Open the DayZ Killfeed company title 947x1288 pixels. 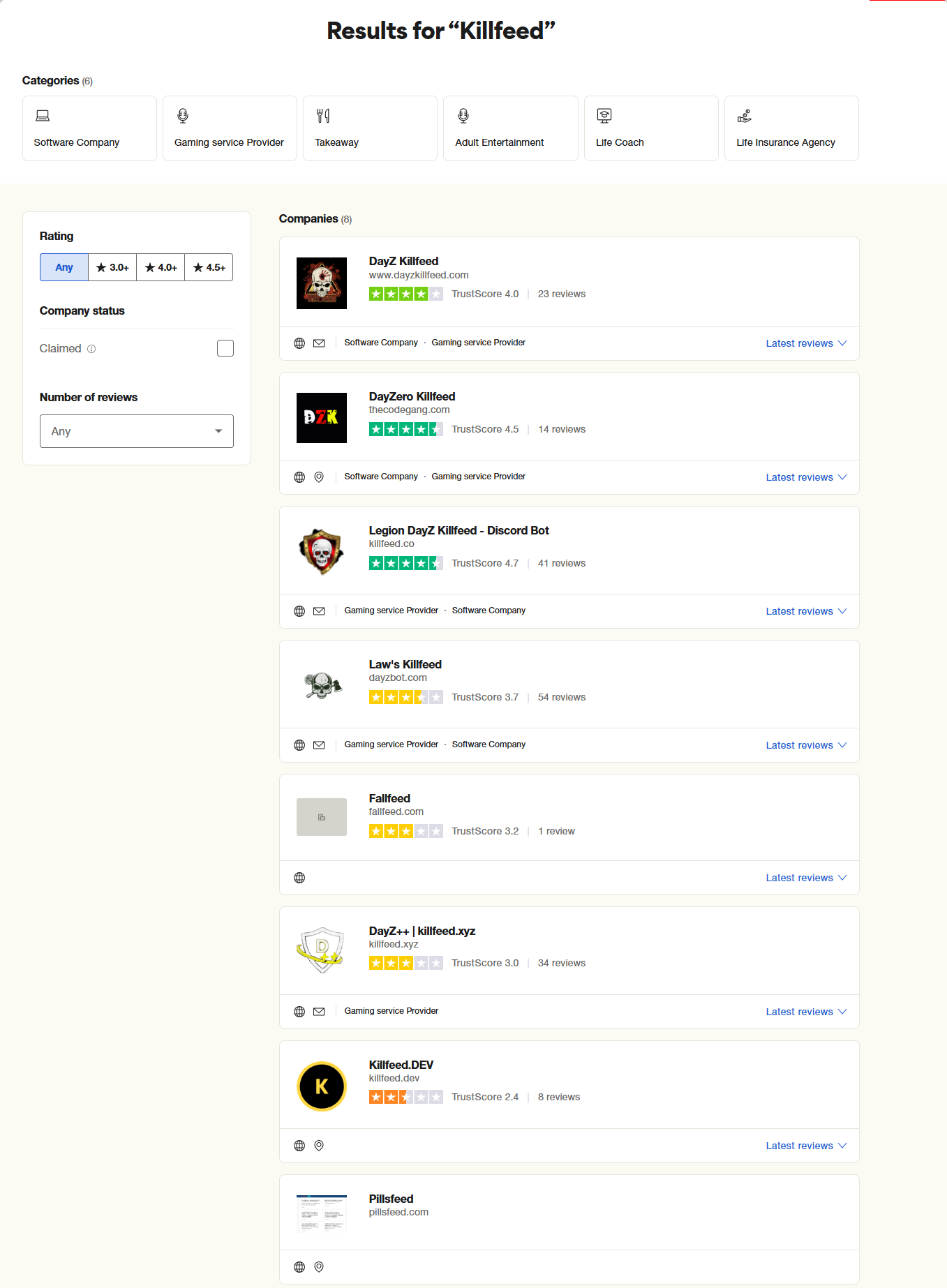pyautogui.click(x=403, y=261)
